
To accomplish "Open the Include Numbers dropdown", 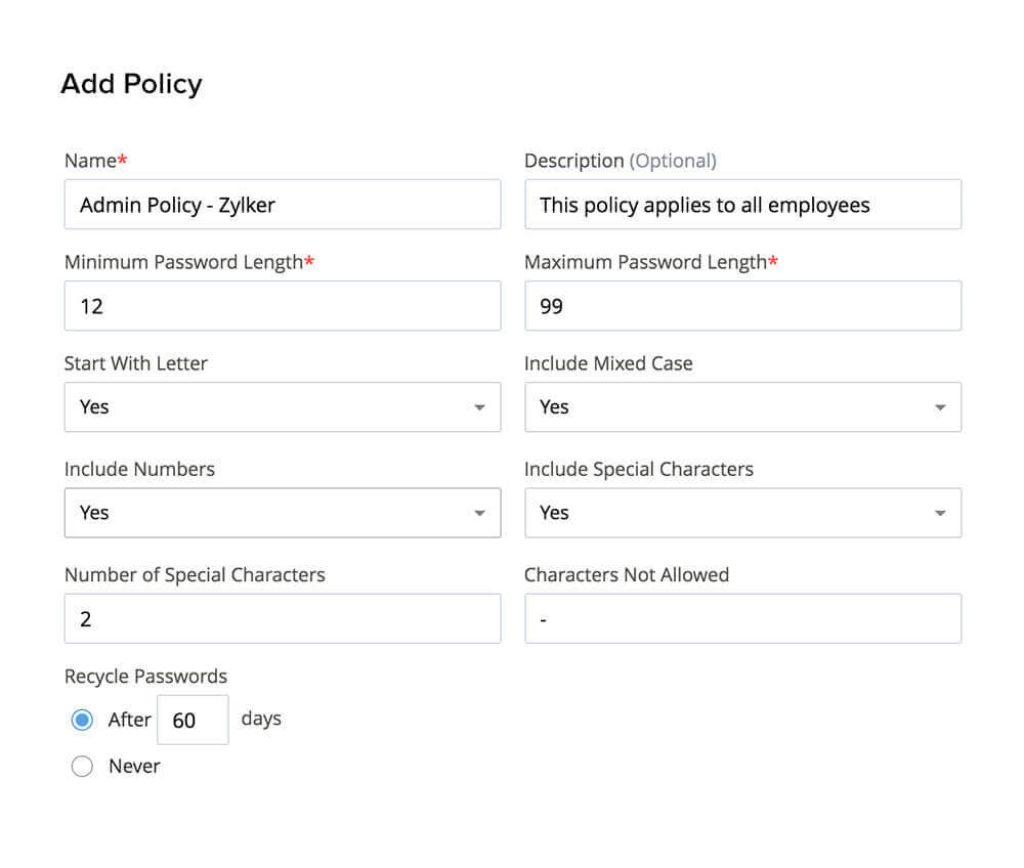I will (x=282, y=513).
